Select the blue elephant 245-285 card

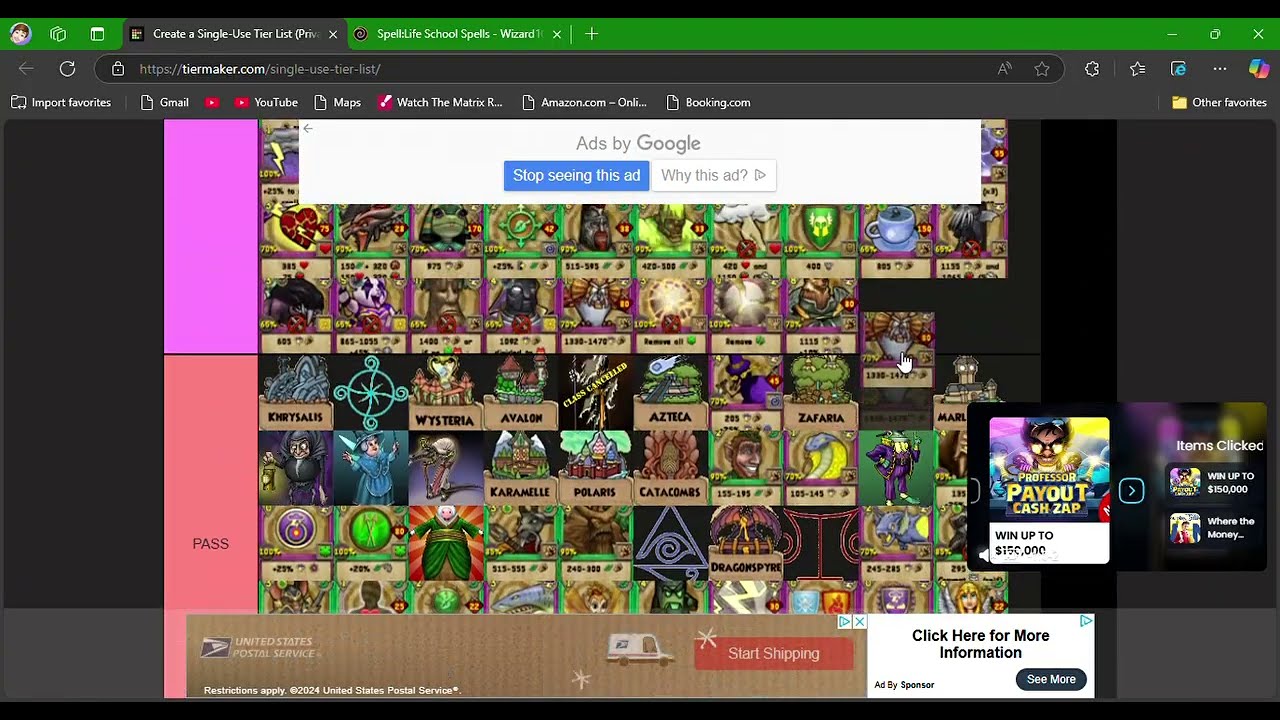pos(896,542)
